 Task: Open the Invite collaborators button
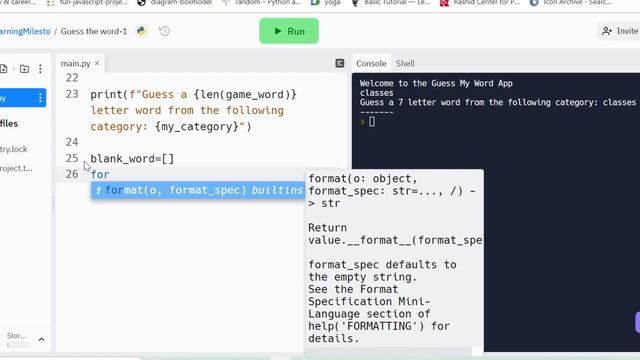click(x=620, y=31)
